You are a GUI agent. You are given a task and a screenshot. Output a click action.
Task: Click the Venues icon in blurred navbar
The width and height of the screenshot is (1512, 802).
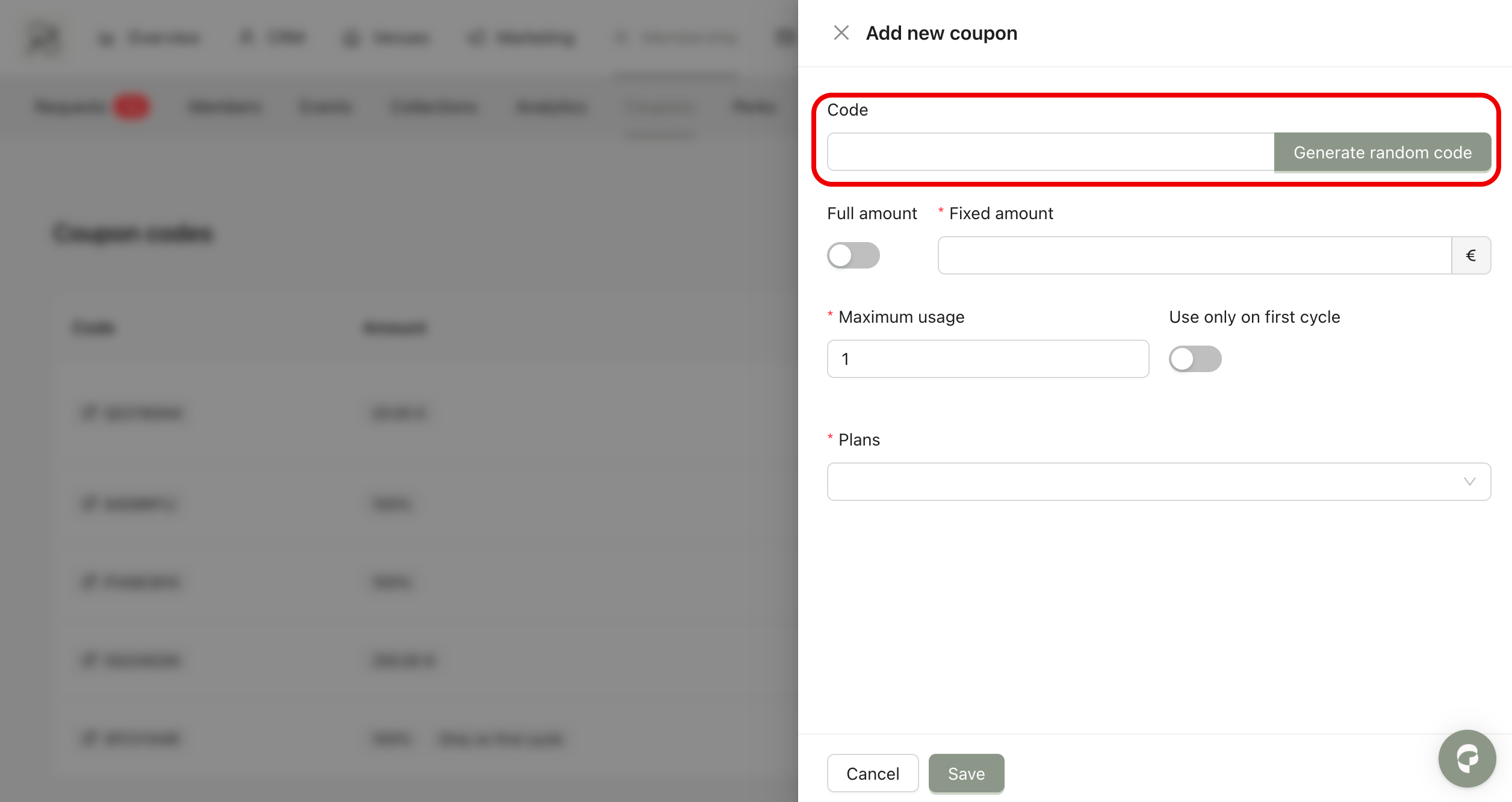tap(352, 39)
